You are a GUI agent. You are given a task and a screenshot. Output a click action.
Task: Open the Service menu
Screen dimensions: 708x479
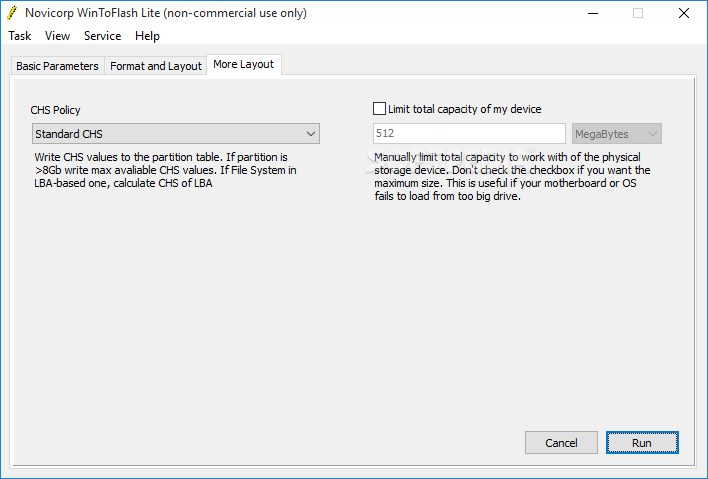[x=102, y=36]
